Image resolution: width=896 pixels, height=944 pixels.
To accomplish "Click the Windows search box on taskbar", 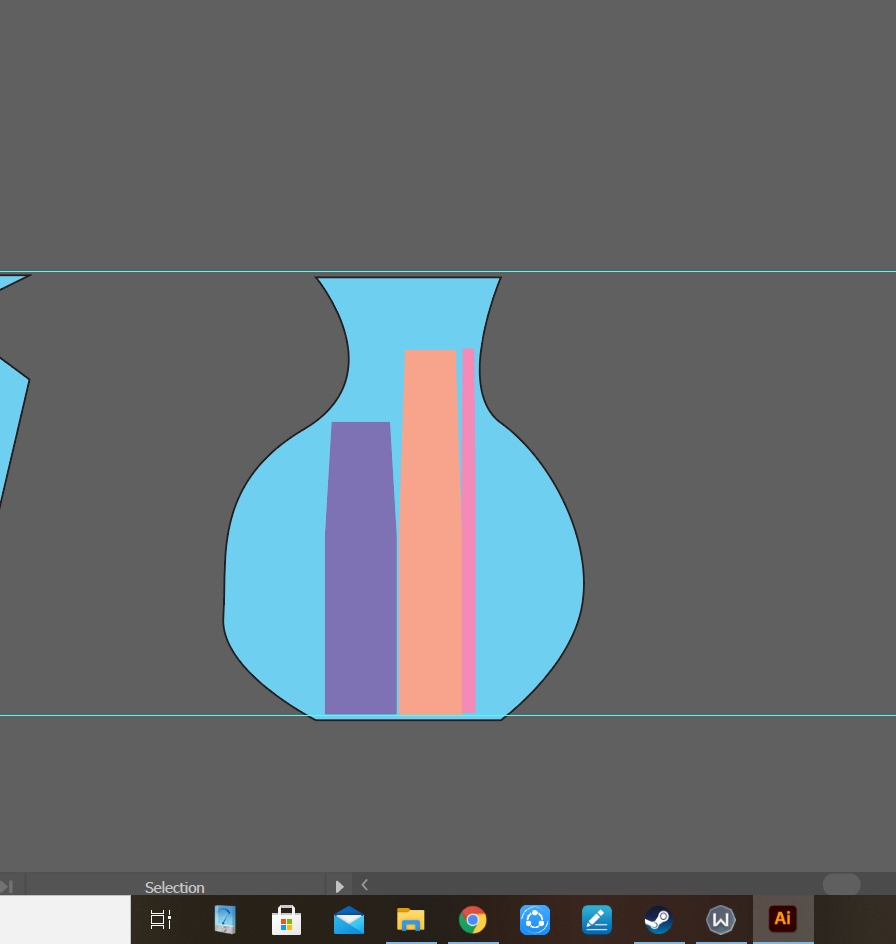I will [65, 919].
